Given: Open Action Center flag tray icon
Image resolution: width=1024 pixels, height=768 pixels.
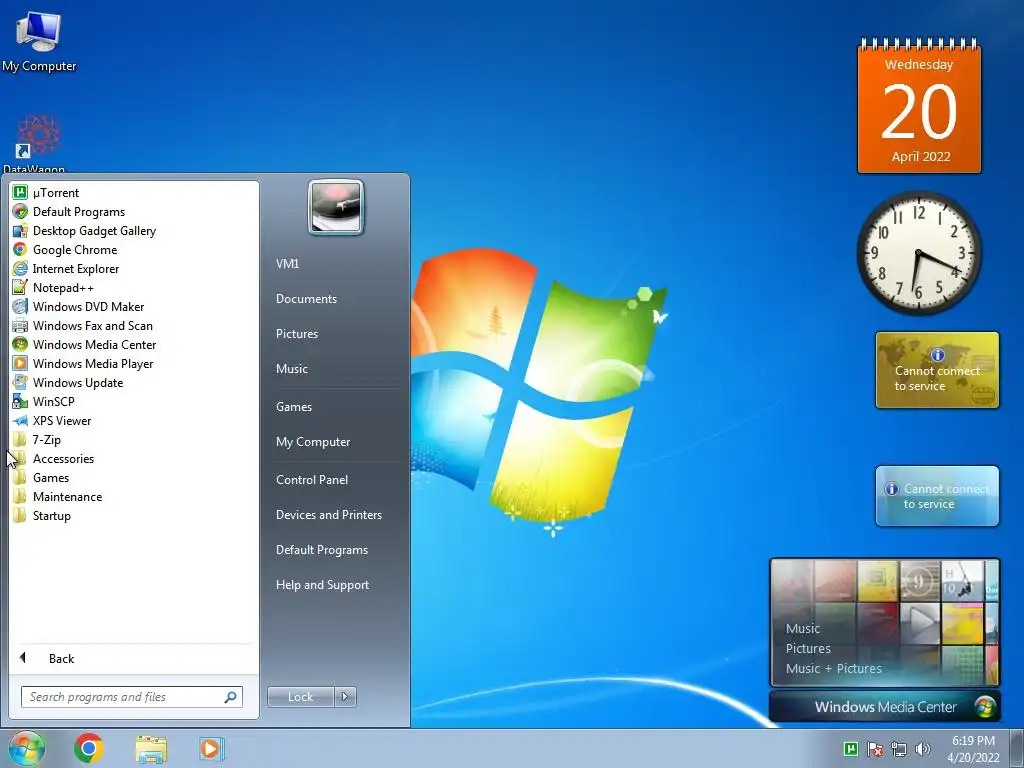Looking at the screenshot, I should tap(875, 749).
